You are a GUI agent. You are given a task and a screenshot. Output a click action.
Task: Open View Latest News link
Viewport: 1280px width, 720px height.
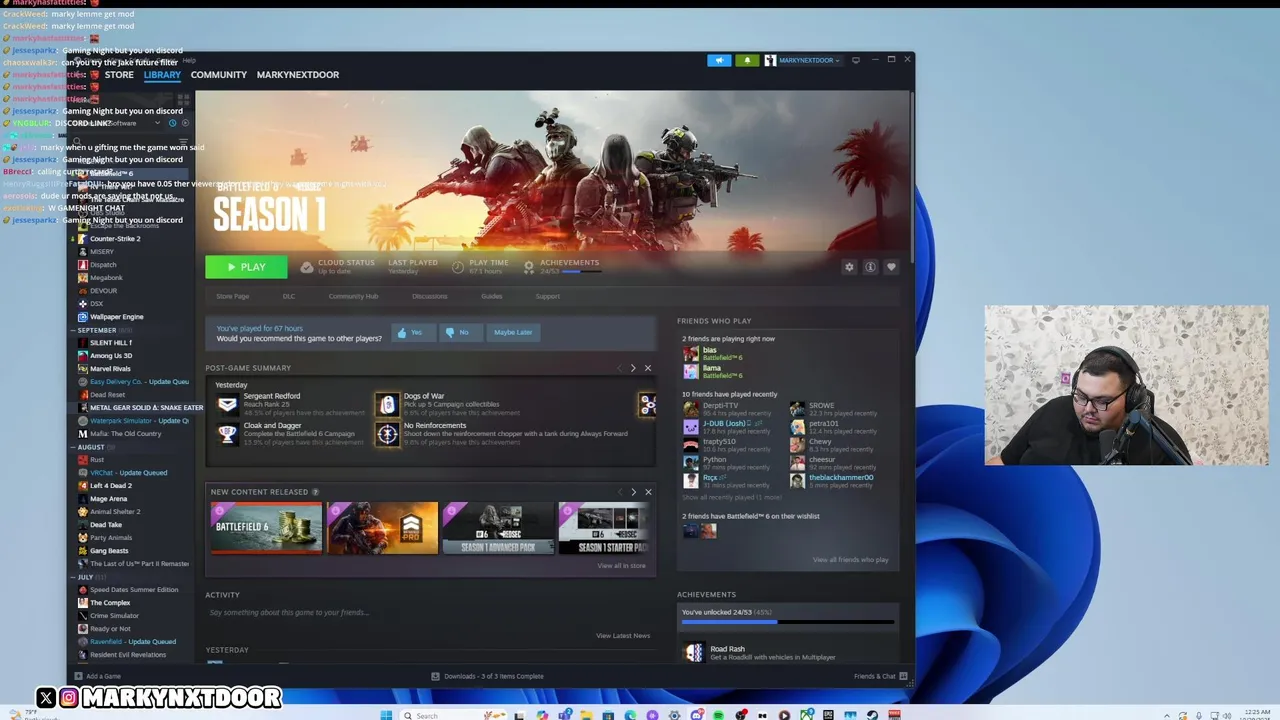pyautogui.click(x=623, y=636)
